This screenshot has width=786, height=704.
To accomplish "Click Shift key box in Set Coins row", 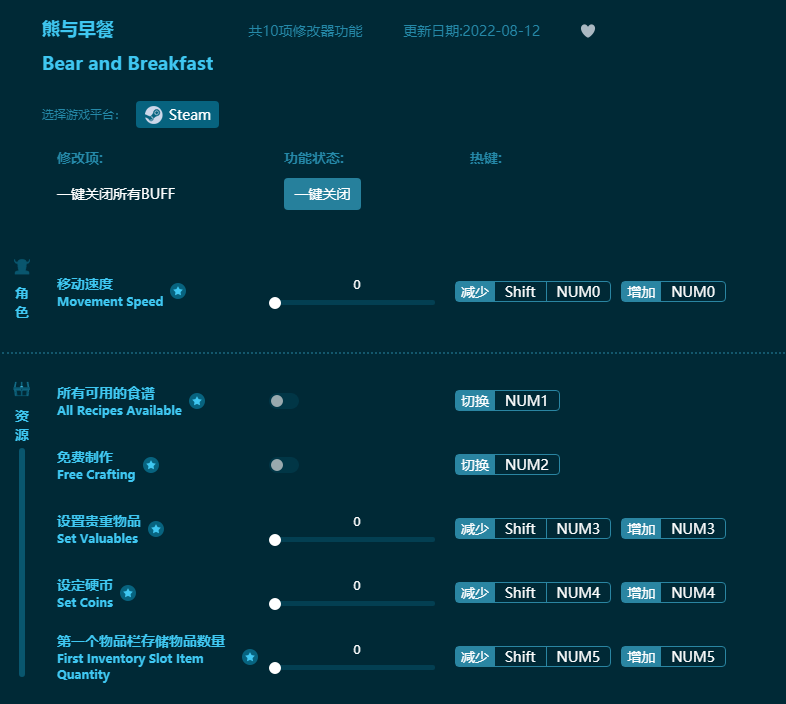I will [x=520, y=593].
